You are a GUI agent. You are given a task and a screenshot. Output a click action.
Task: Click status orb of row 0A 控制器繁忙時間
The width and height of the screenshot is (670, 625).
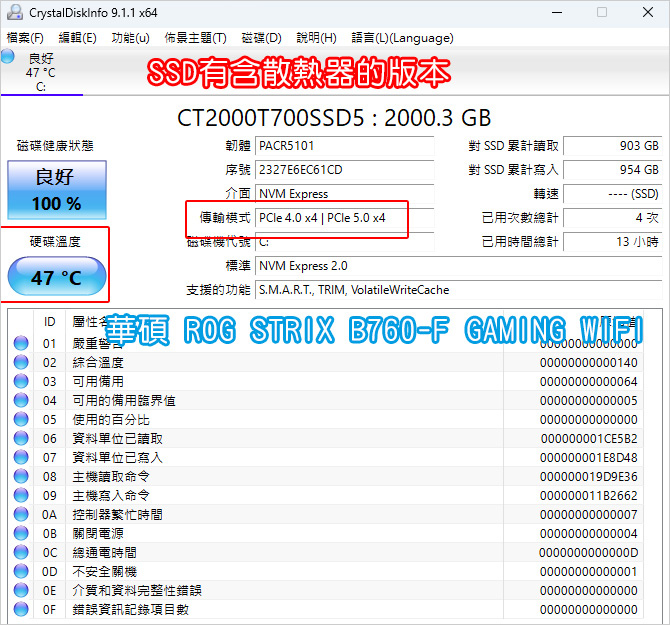[21, 514]
